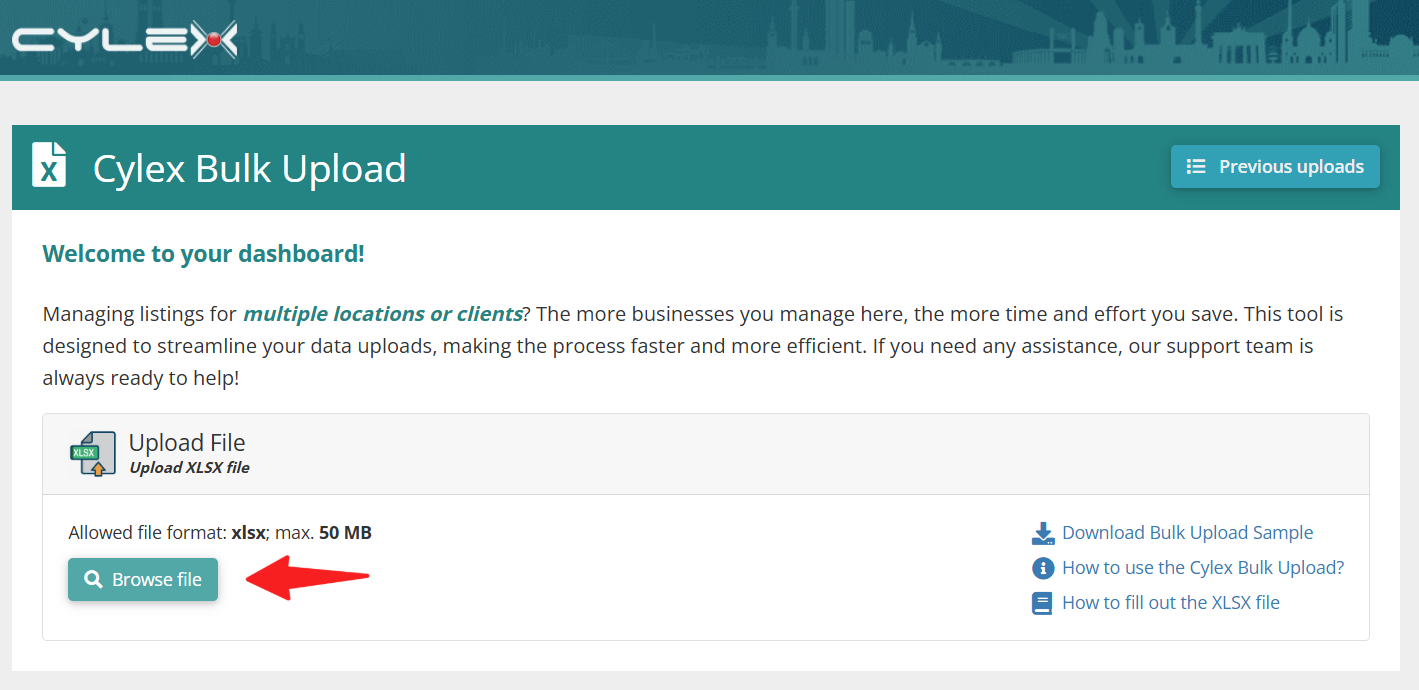This screenshot has height=690, width=1419.
Task: Click the info icon beside How to use
Action: (x=1043, y=568)
